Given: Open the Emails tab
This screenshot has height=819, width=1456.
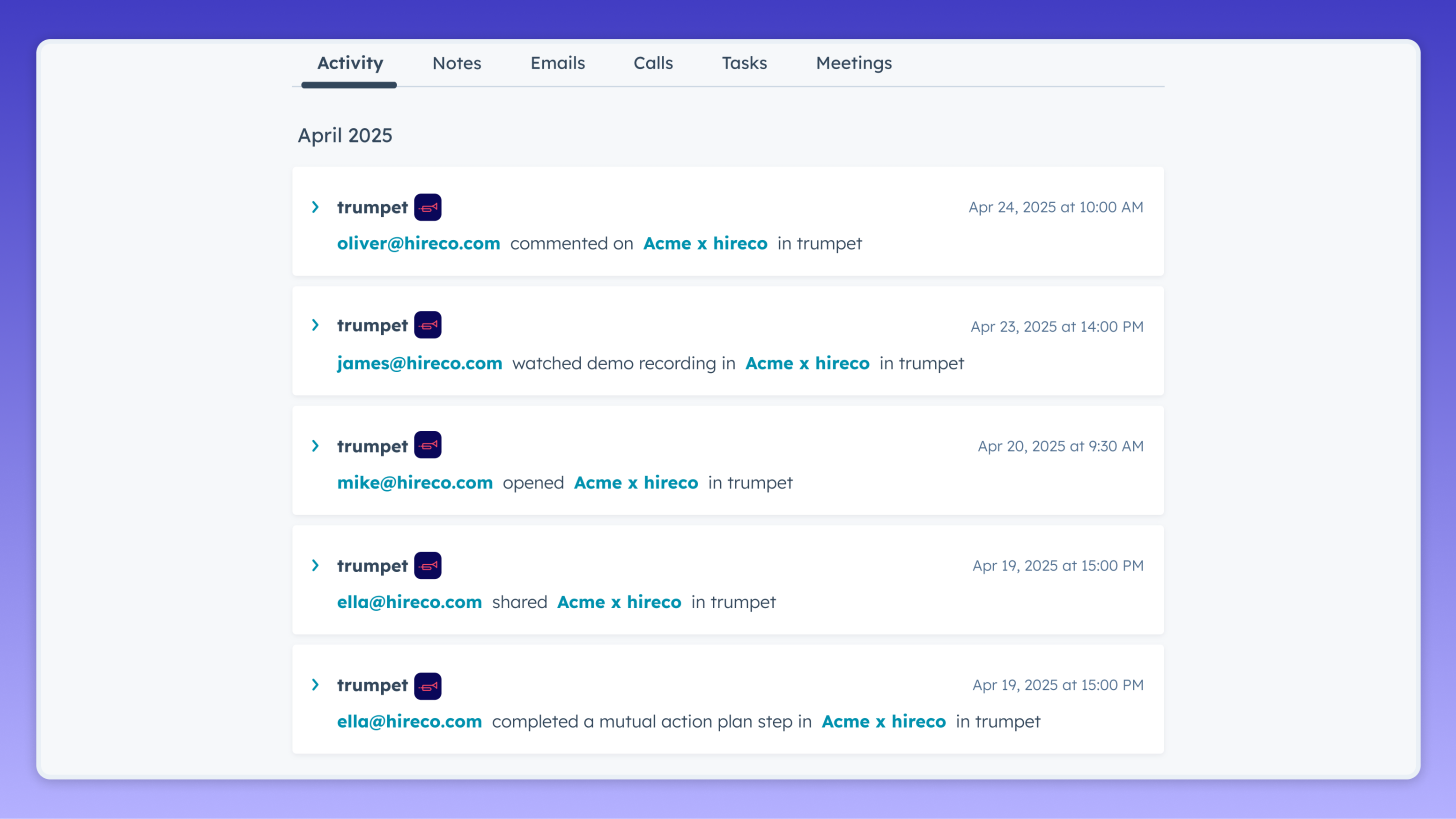Looking at the screenshot, I should pyautogui.click(x=557, y=63).
